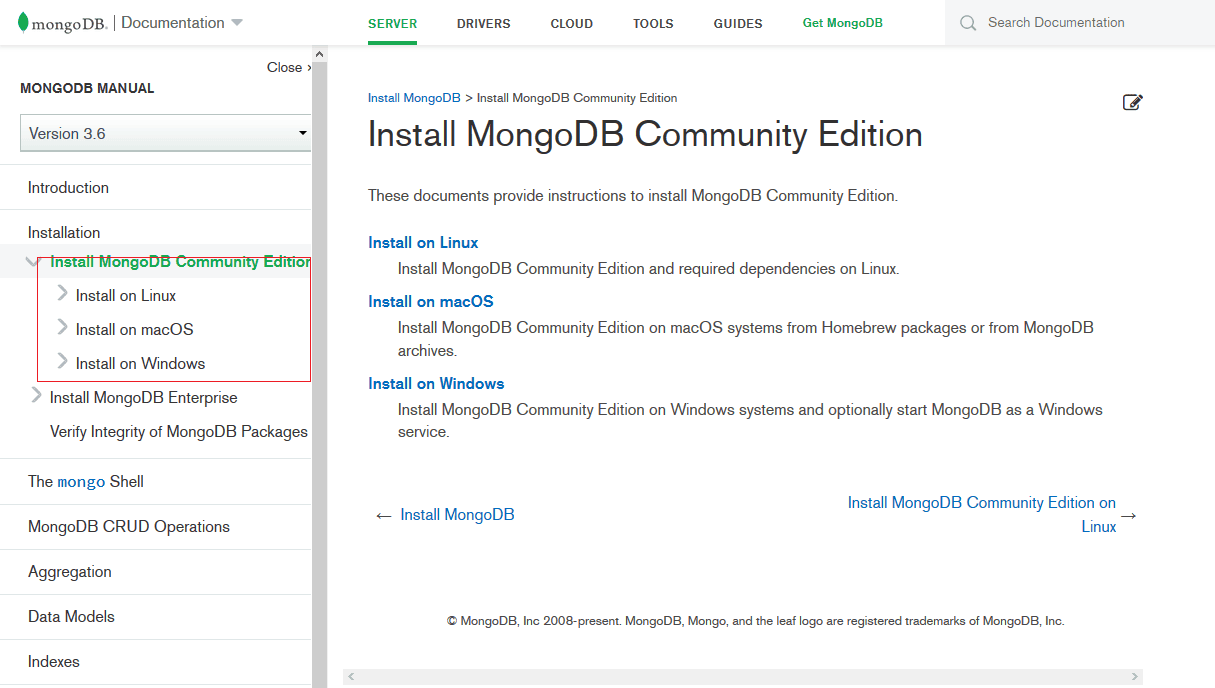Click the edit page icon

(1132, 102)
